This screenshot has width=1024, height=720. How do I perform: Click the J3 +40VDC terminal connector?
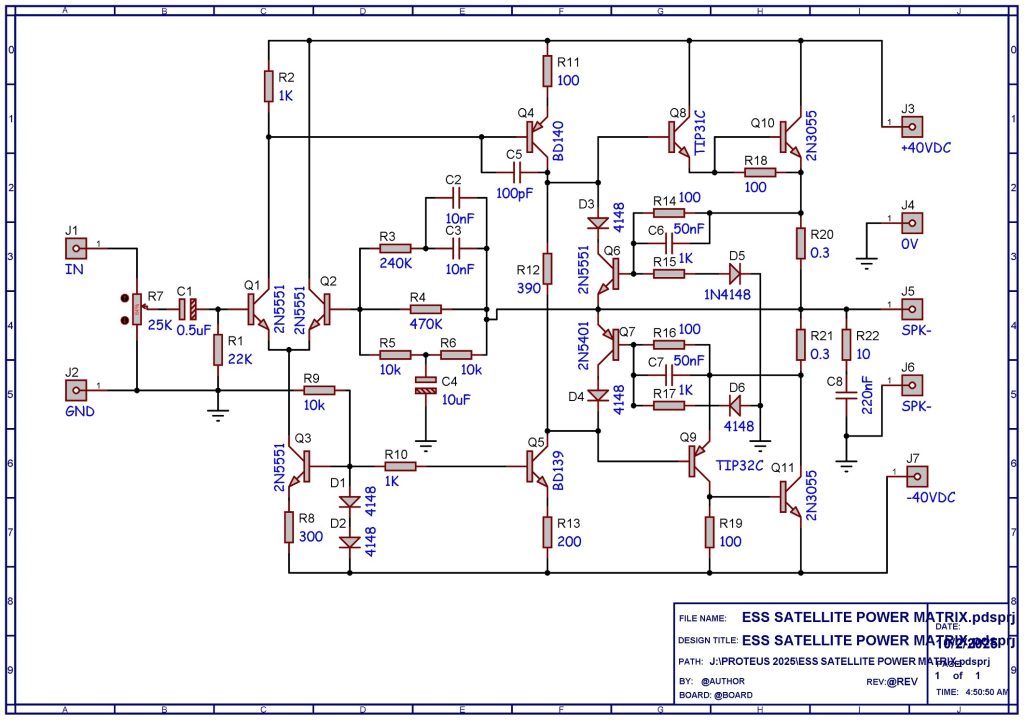click(x=911, y=127)
